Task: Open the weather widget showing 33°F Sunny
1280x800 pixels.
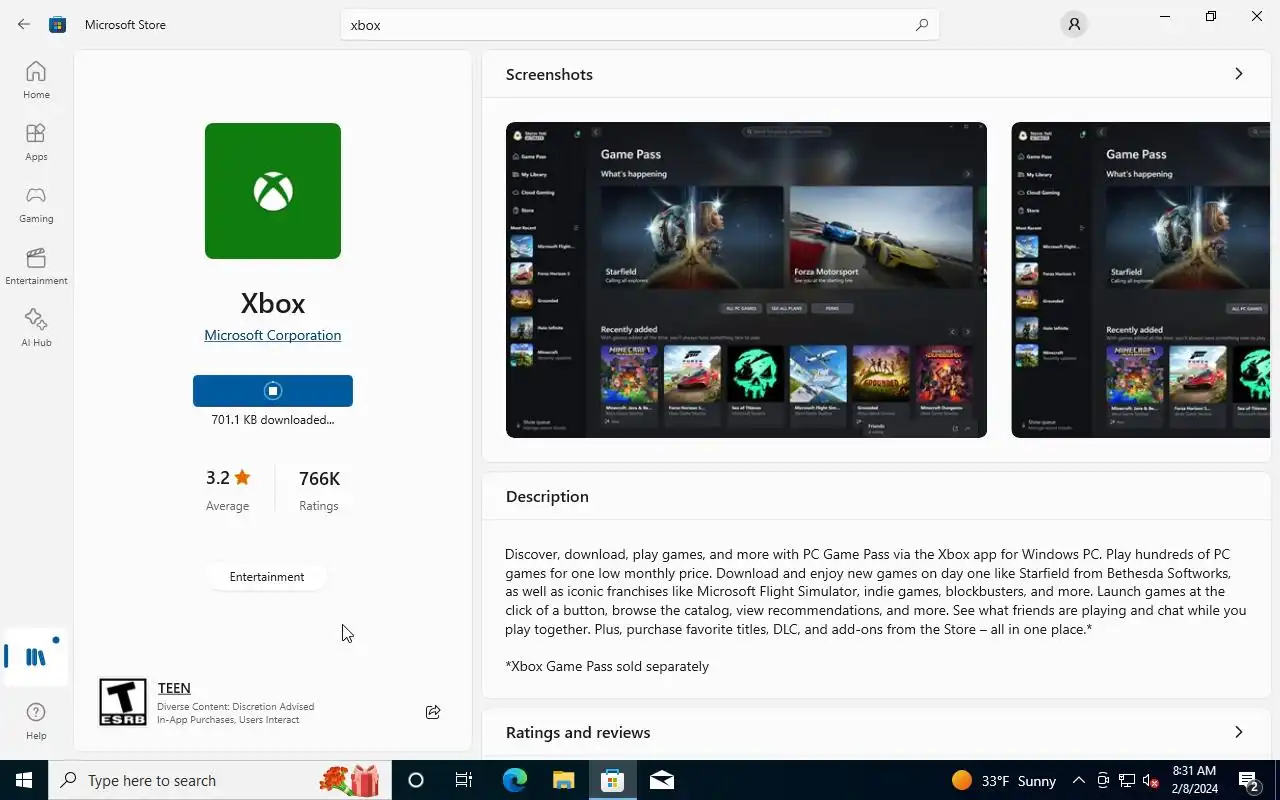Action: (x=1003, y=780)
